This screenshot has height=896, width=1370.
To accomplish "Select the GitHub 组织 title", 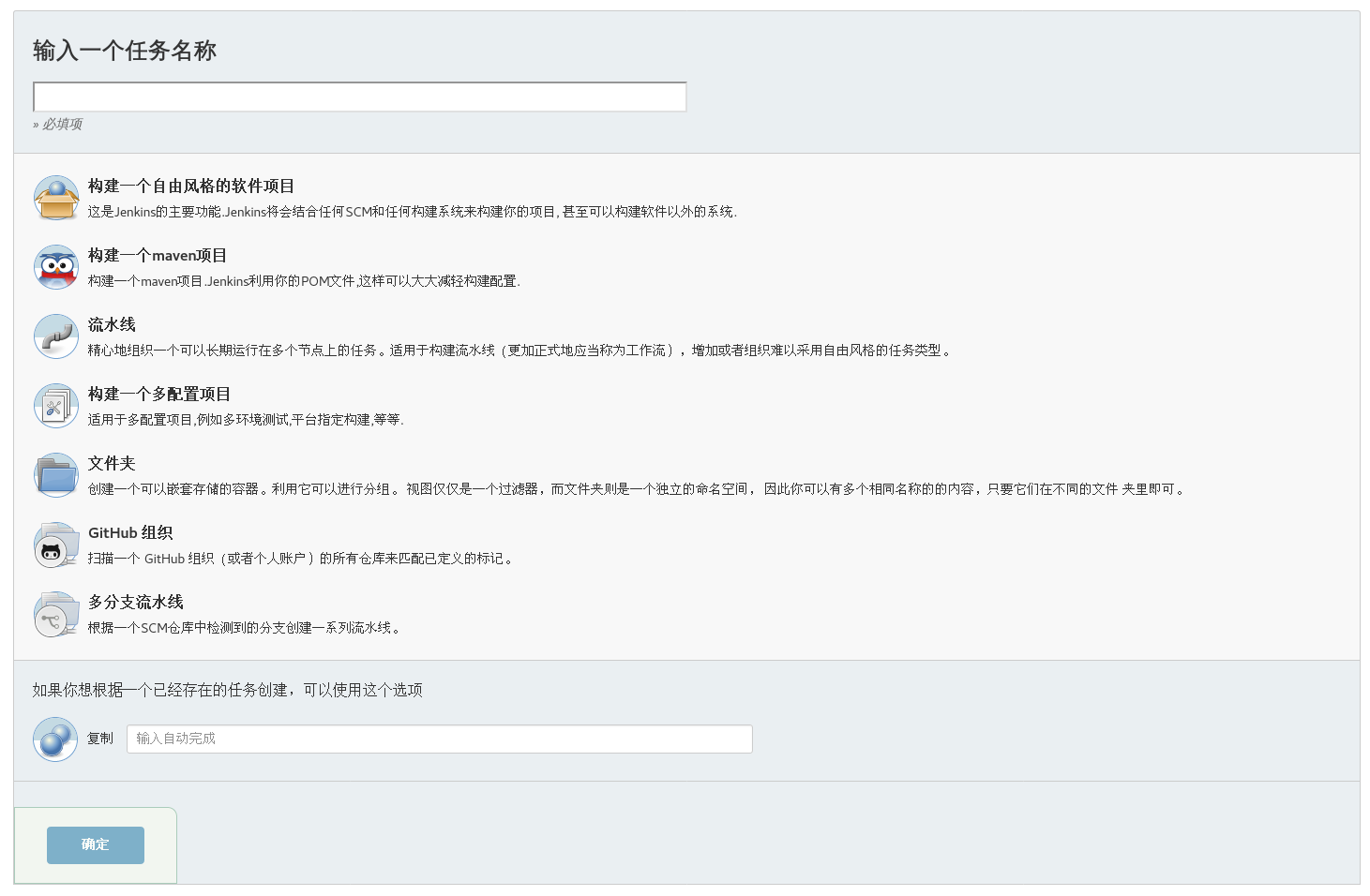I will coord(130,533).
